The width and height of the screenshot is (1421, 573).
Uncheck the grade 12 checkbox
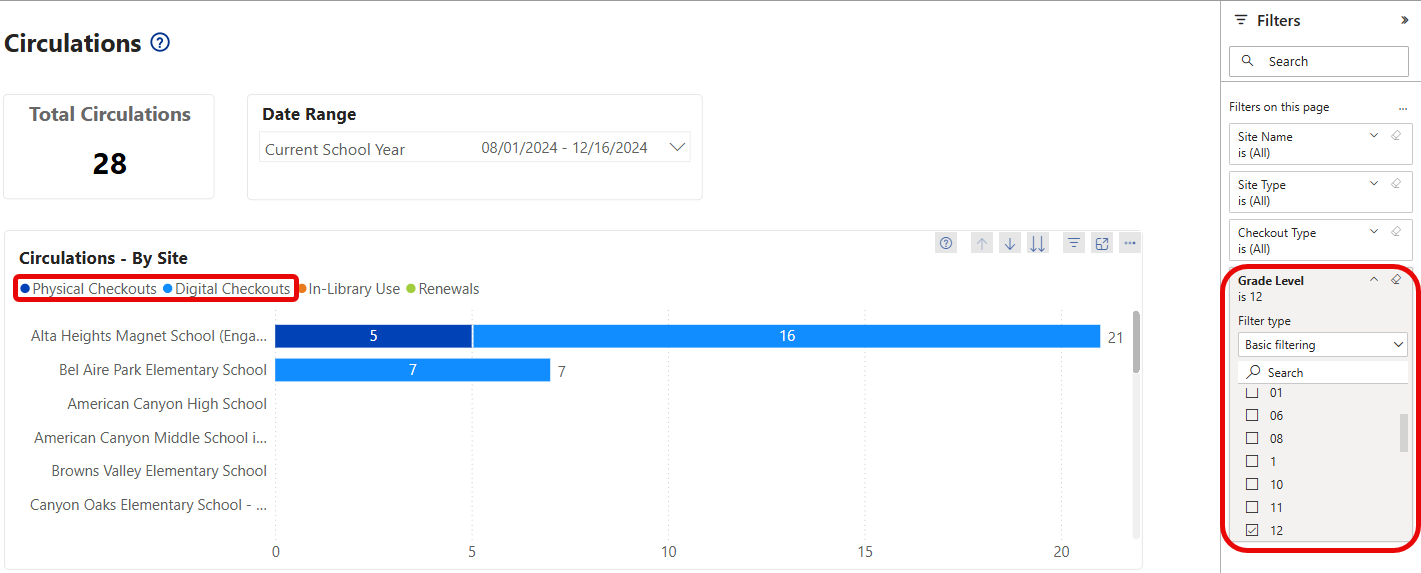1252,530
